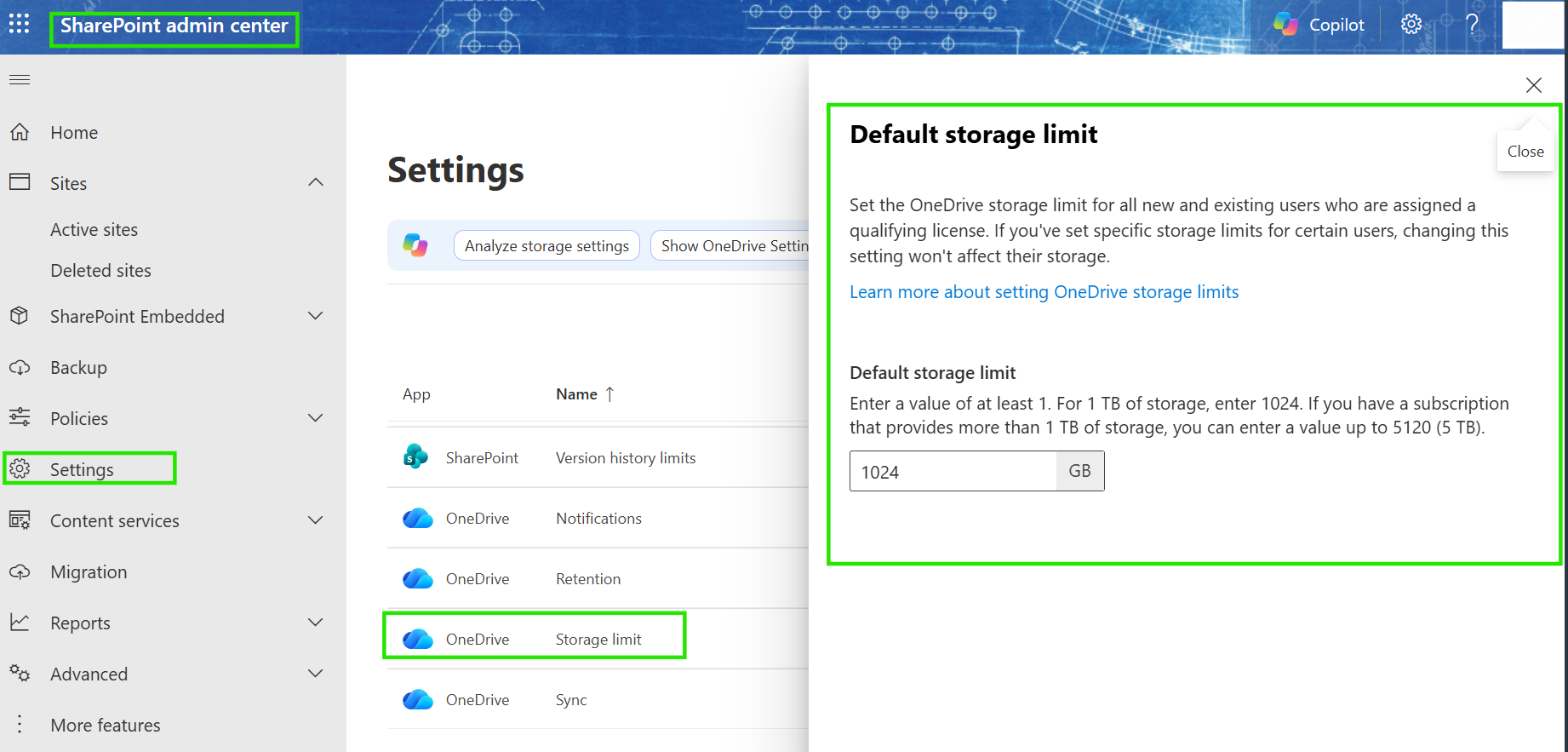Click the Name column sort arrow
This screenshot has height=752, width=1568.
[x=609, y=394]
